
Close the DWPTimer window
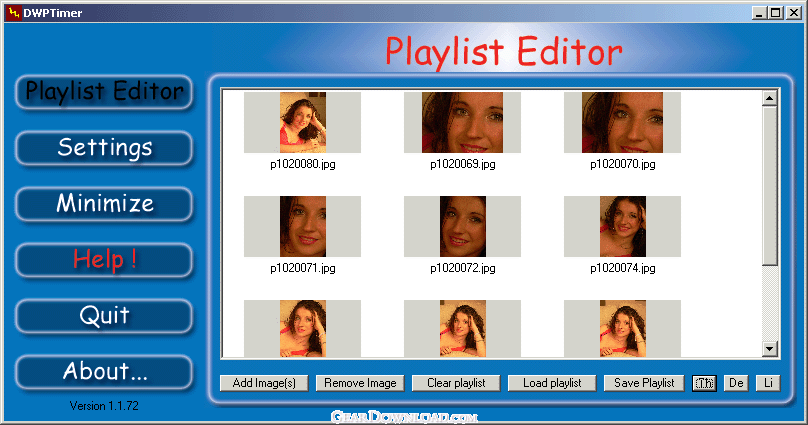coord(794,12)
